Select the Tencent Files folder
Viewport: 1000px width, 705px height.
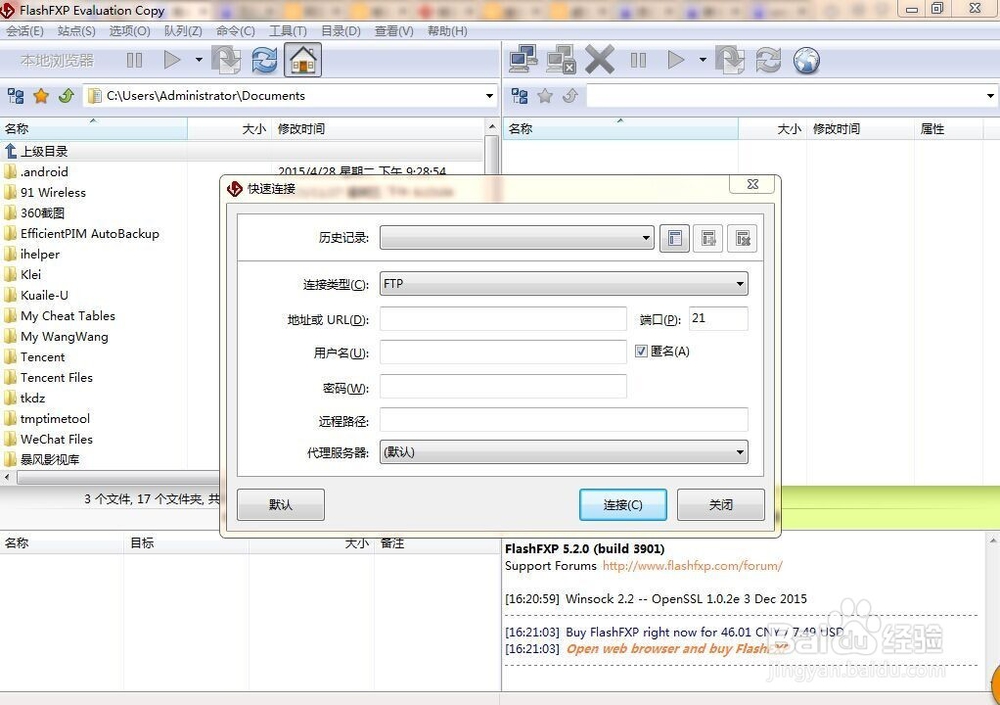(x=56, y=378)
